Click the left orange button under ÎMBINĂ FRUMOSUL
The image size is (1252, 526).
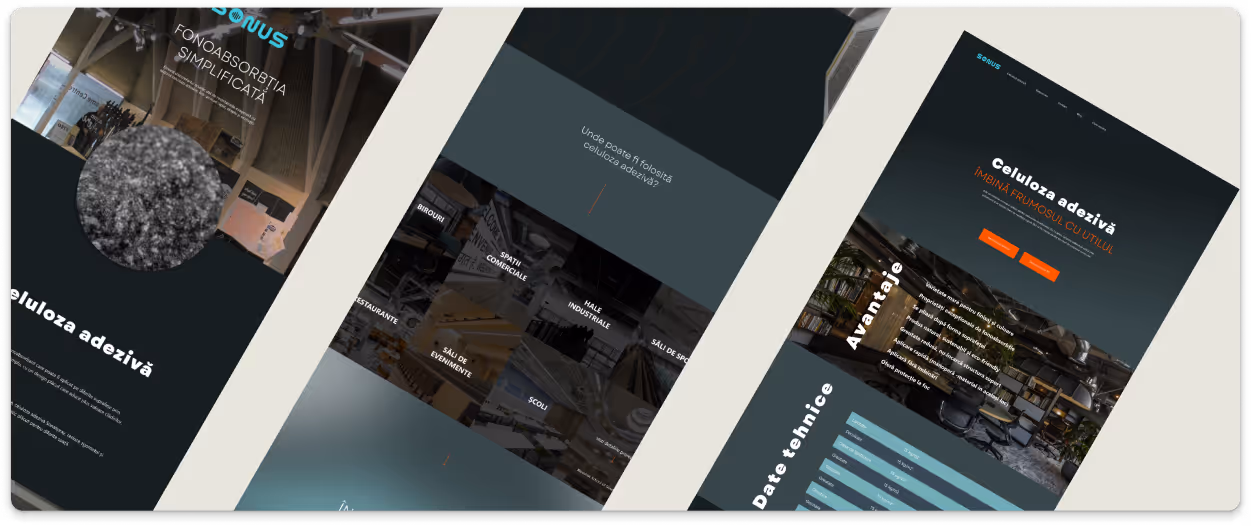(x=998, y=243)
